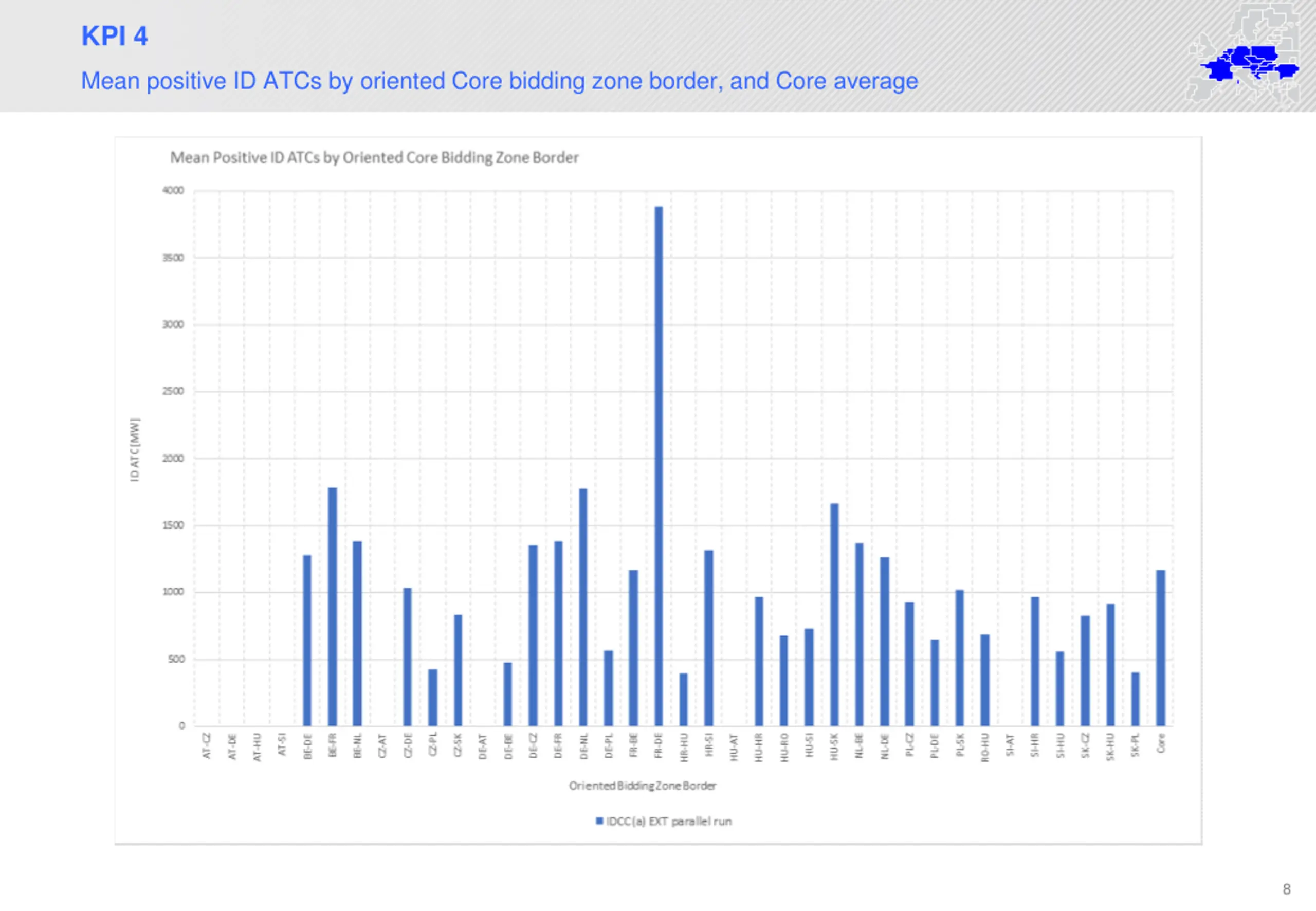1316x911 pixels.
Task: Select the tallest FR-DE bar
Action: (659, 465)
